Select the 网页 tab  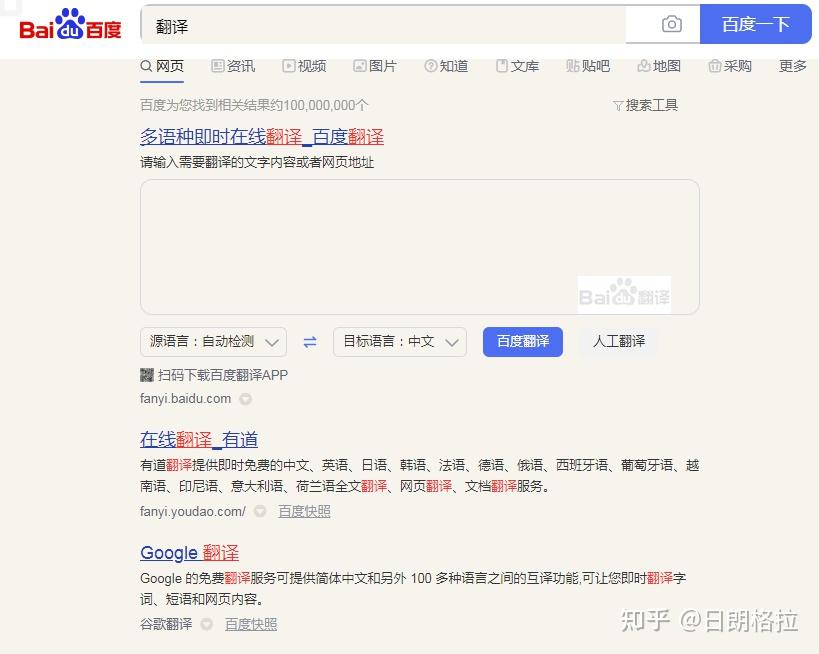point(170,66)
